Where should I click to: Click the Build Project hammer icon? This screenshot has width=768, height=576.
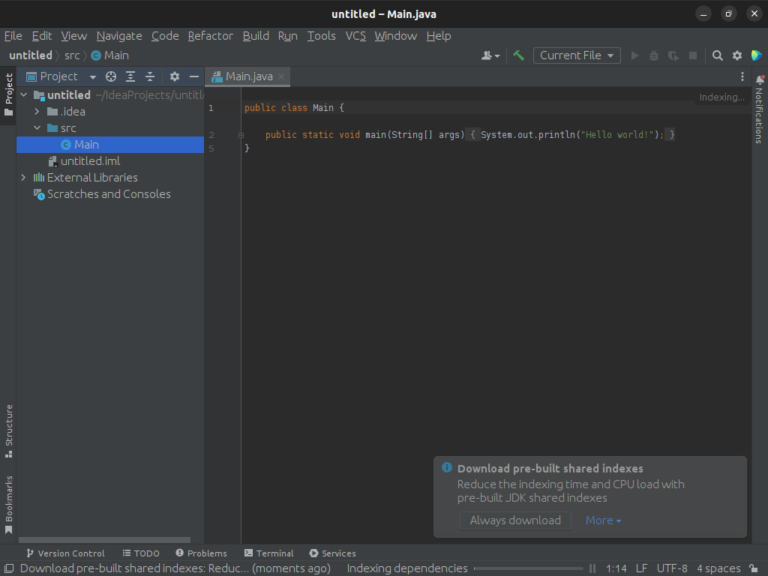click(x=518, y=55)
